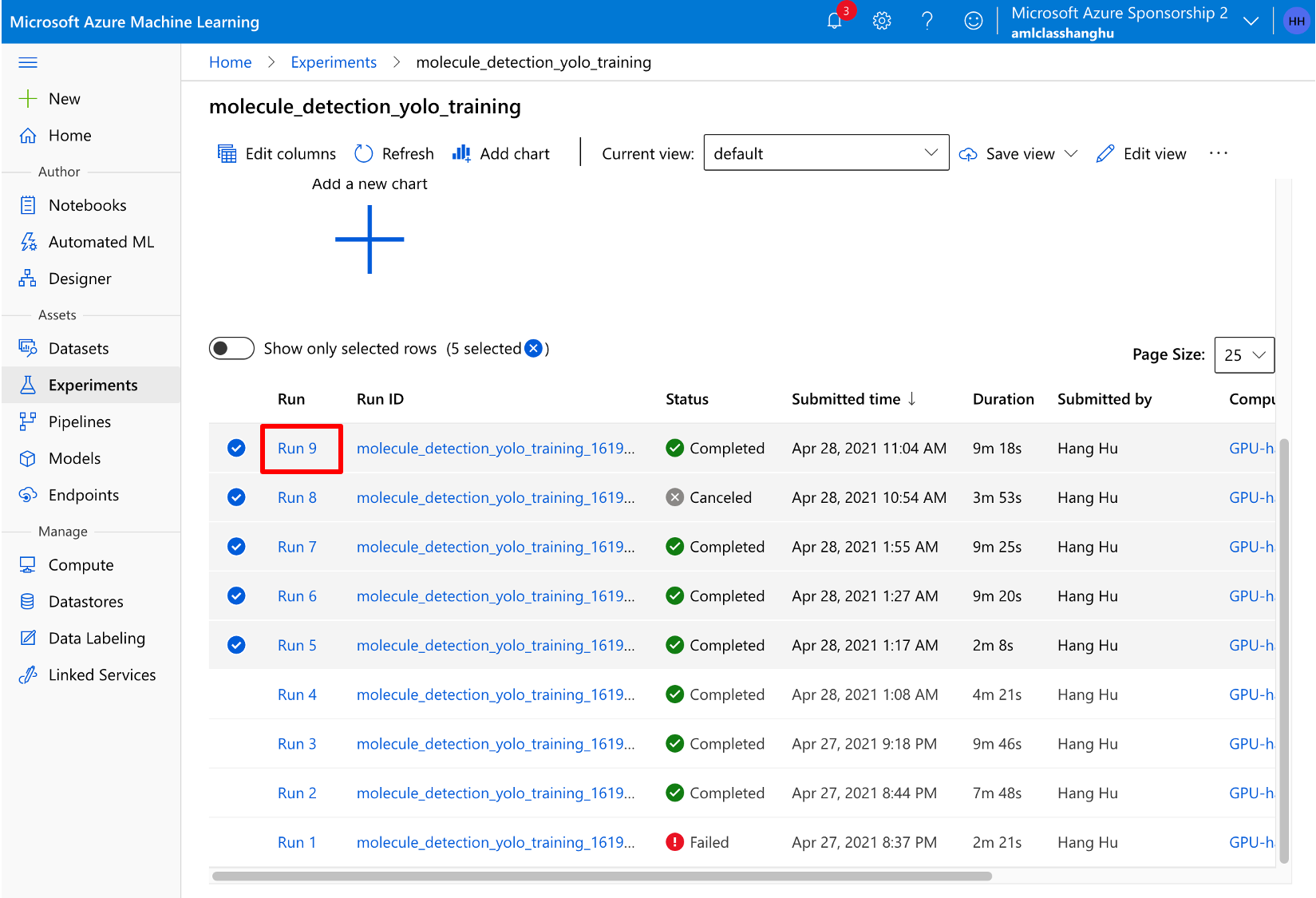Send feedback via the smiley icon
This screenshot has width=1316, height=898.
click(x=973, y=21)
